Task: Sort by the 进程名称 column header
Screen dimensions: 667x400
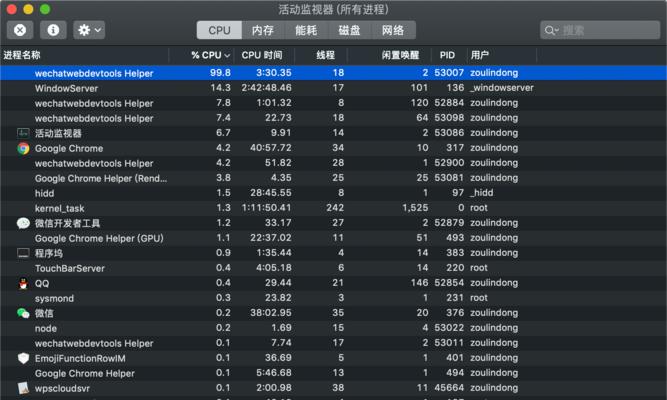Action: pyautogui.click(x=22, y=55)
